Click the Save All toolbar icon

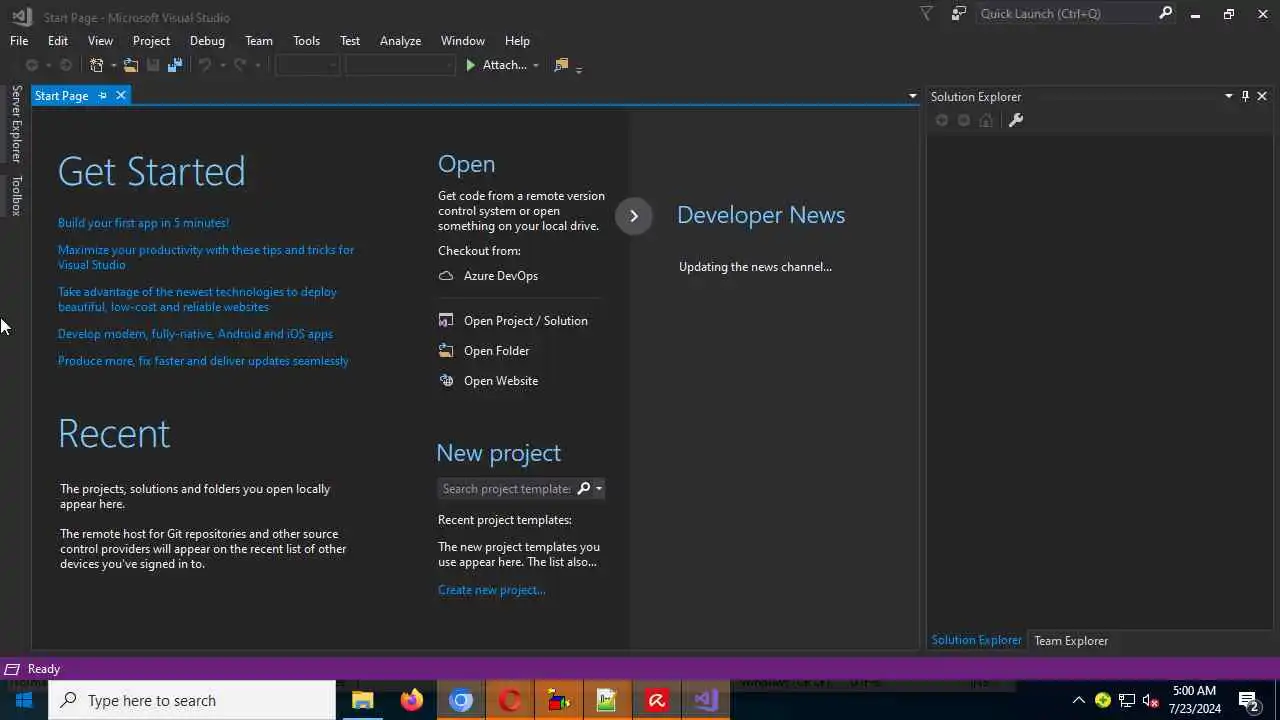(175, 65)
